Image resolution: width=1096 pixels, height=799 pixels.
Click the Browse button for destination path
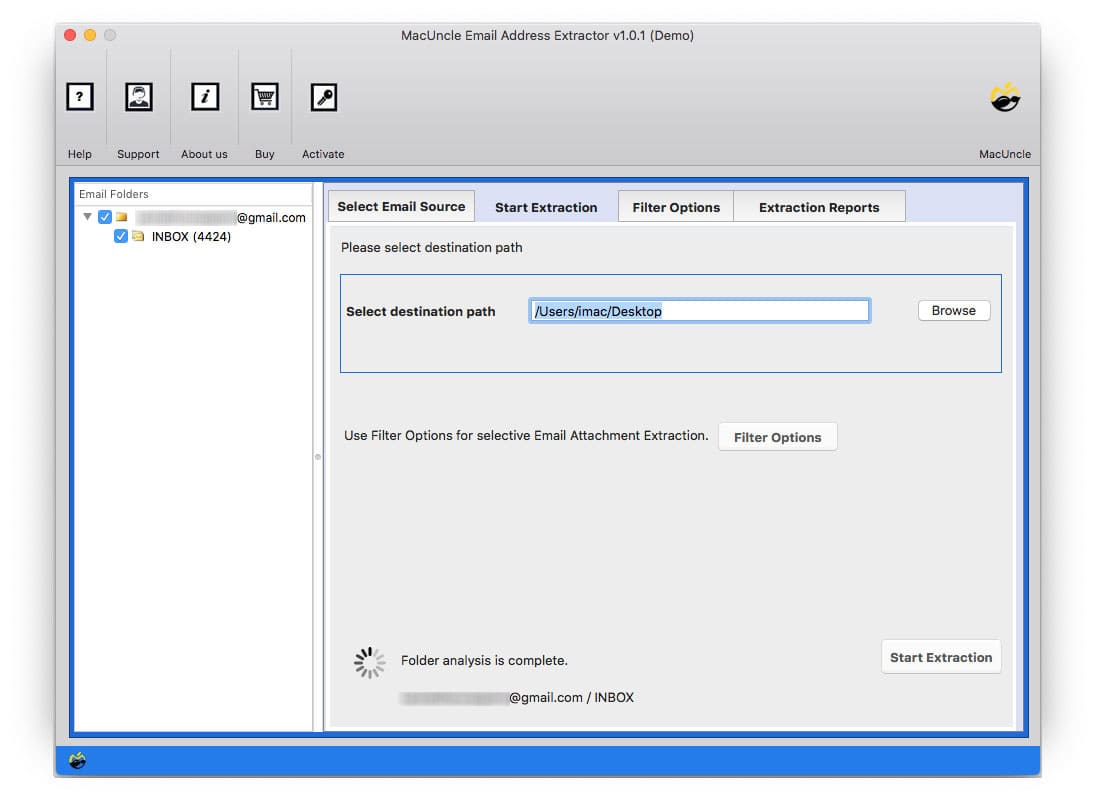pos(953,310)
